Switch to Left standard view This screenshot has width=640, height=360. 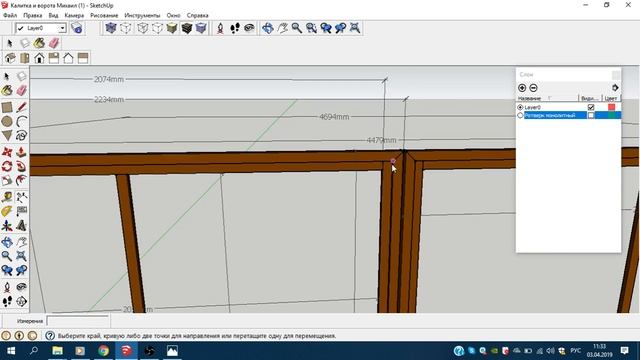[83, 58]
